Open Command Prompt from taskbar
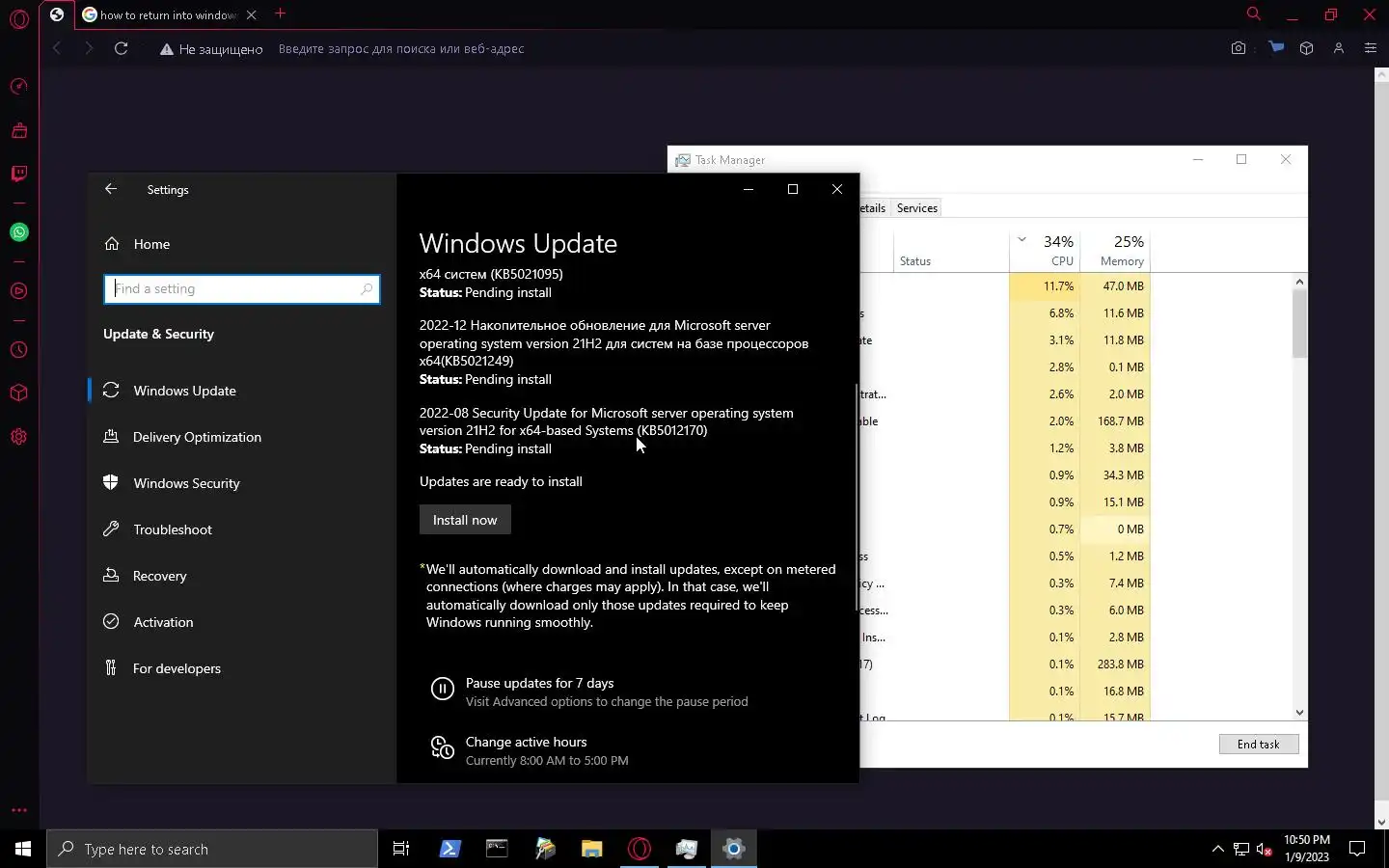Image resolution: width=1389 pixels, height=868 pixels. (x=497, y=849)
